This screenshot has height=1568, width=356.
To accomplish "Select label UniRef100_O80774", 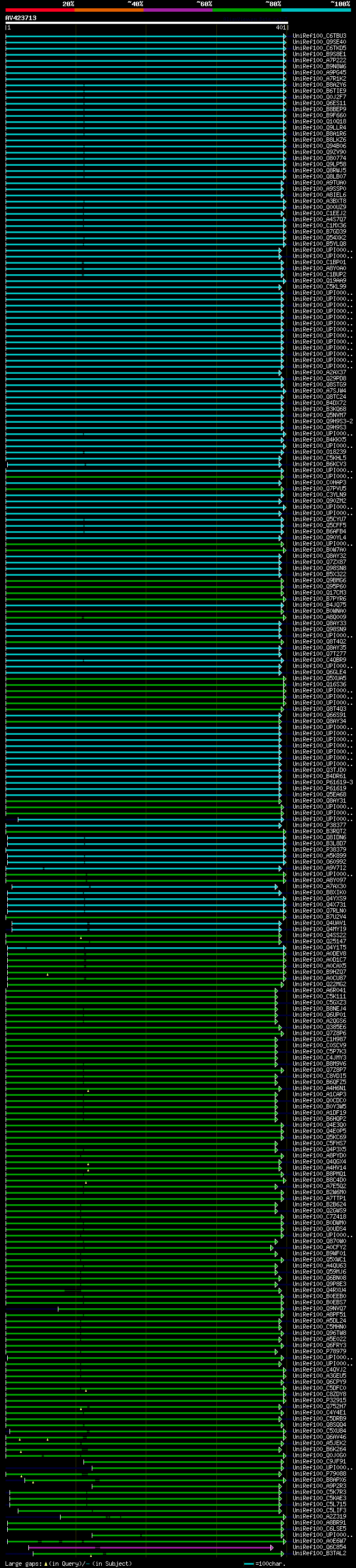I will (319, 159).
